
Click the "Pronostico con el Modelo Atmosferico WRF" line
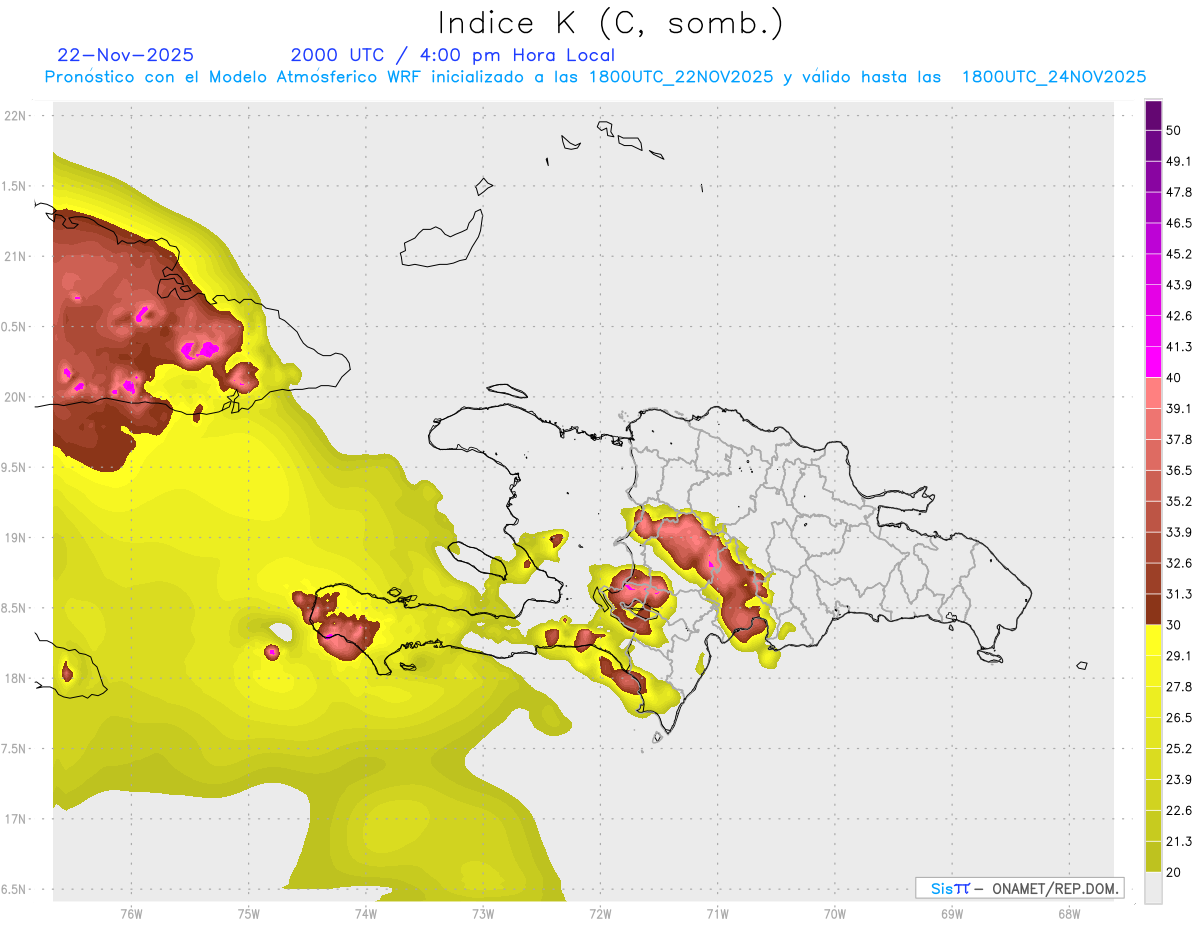point(596,77)
